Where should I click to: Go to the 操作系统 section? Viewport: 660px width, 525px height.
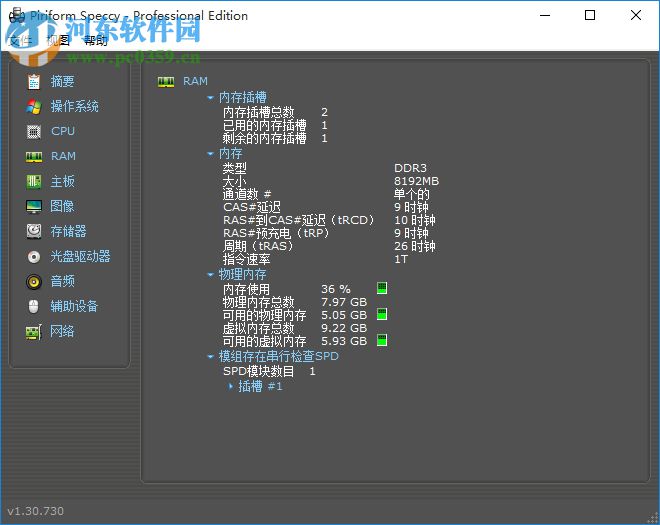point(75,107)
